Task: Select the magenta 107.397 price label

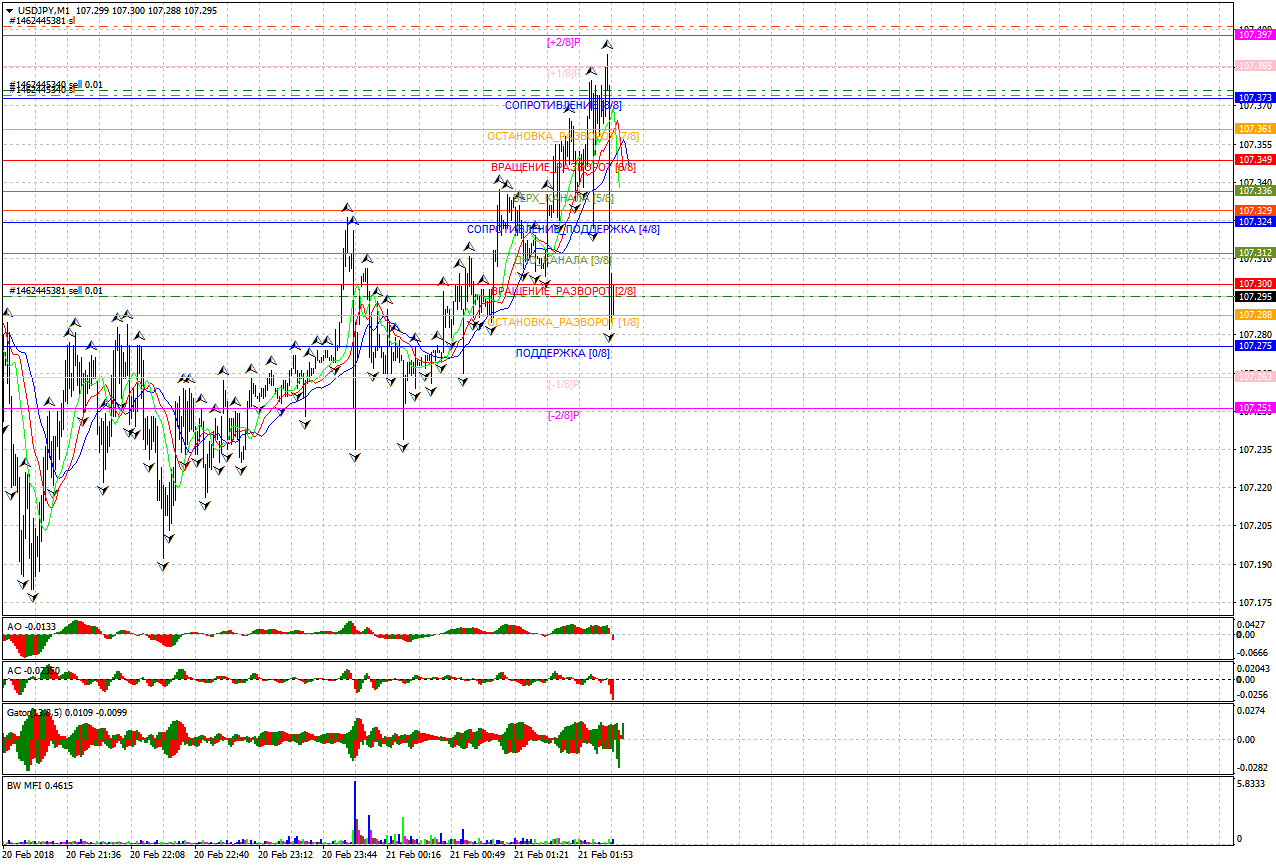Action: click(1255, 35)
